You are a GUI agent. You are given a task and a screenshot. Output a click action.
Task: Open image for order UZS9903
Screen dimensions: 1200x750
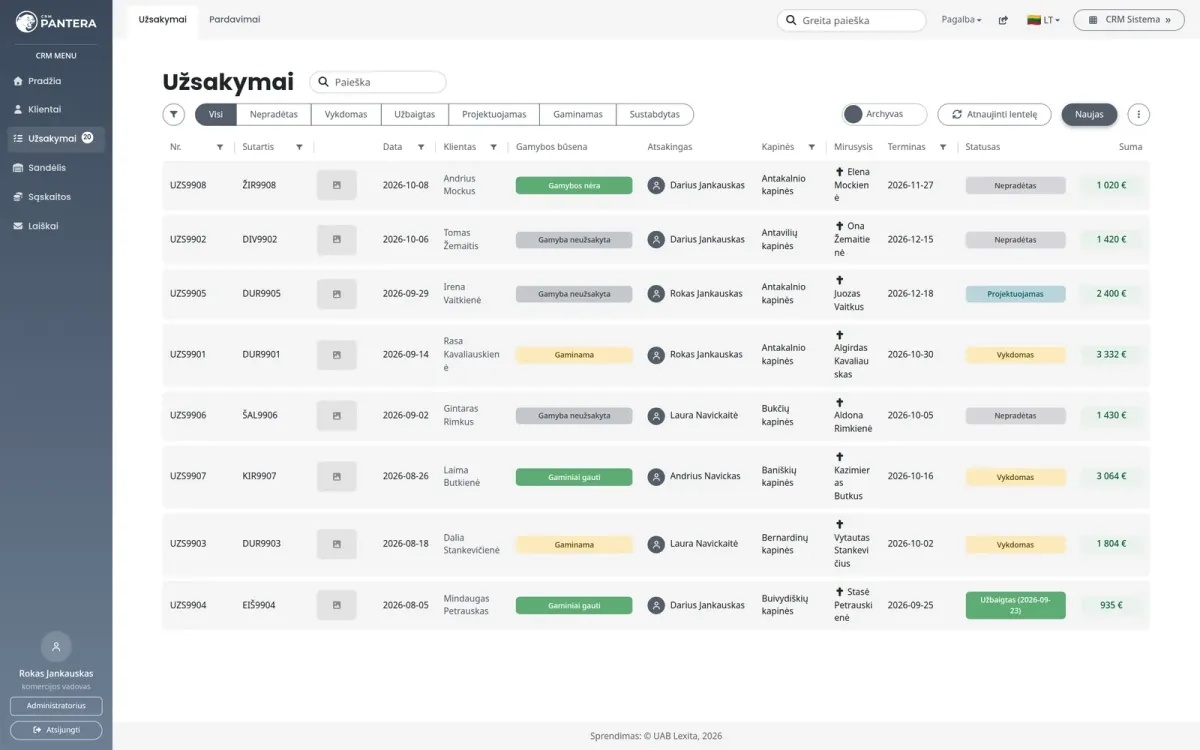[x=337, y=544]
